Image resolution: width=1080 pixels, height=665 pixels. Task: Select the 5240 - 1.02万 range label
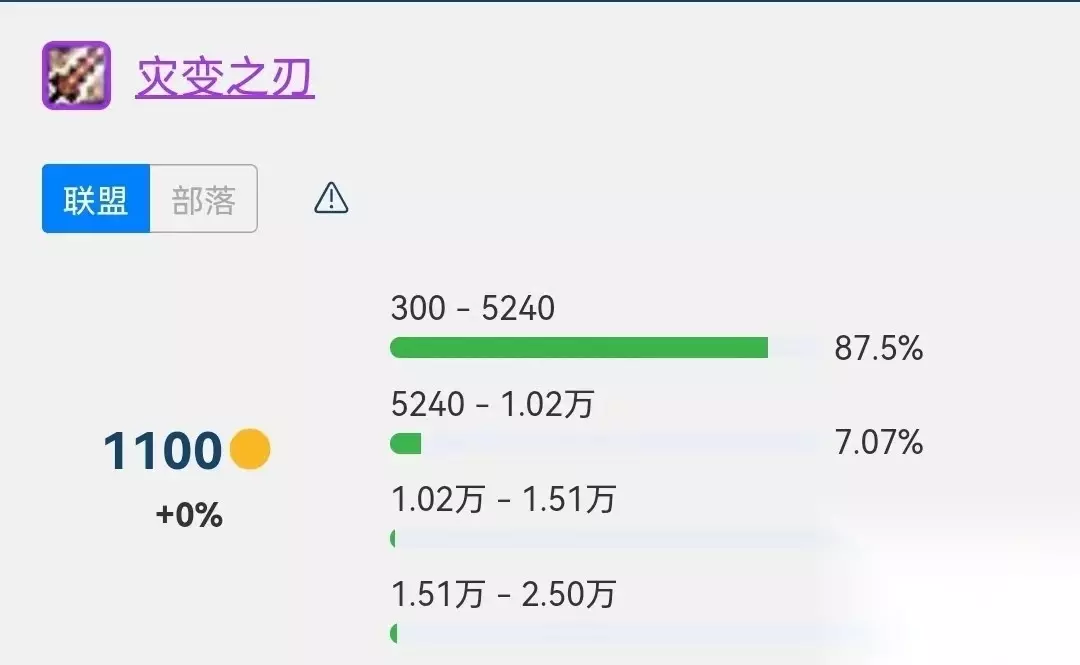pos(492,404)
